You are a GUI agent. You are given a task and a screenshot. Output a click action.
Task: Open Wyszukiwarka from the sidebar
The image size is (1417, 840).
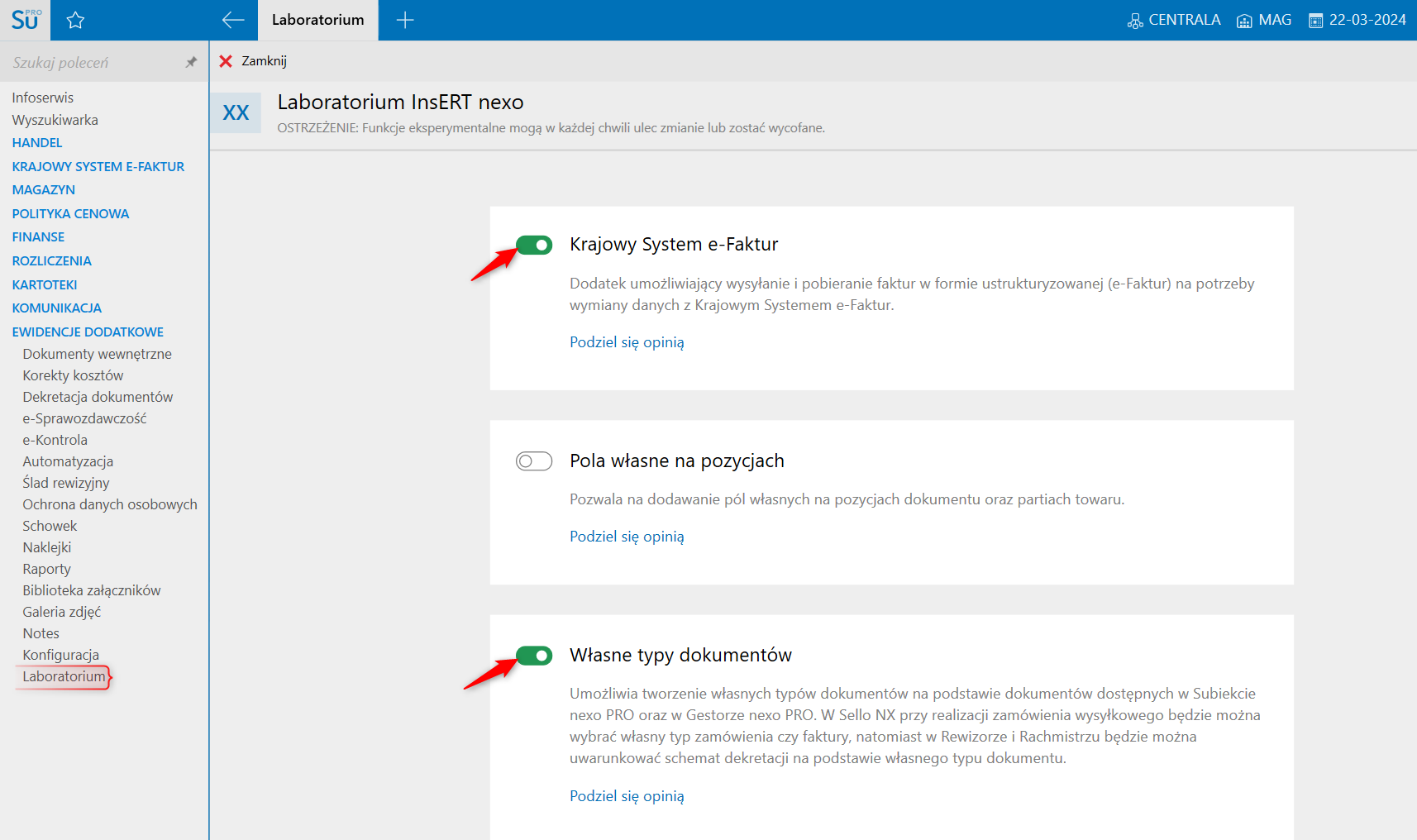[55, 120]
